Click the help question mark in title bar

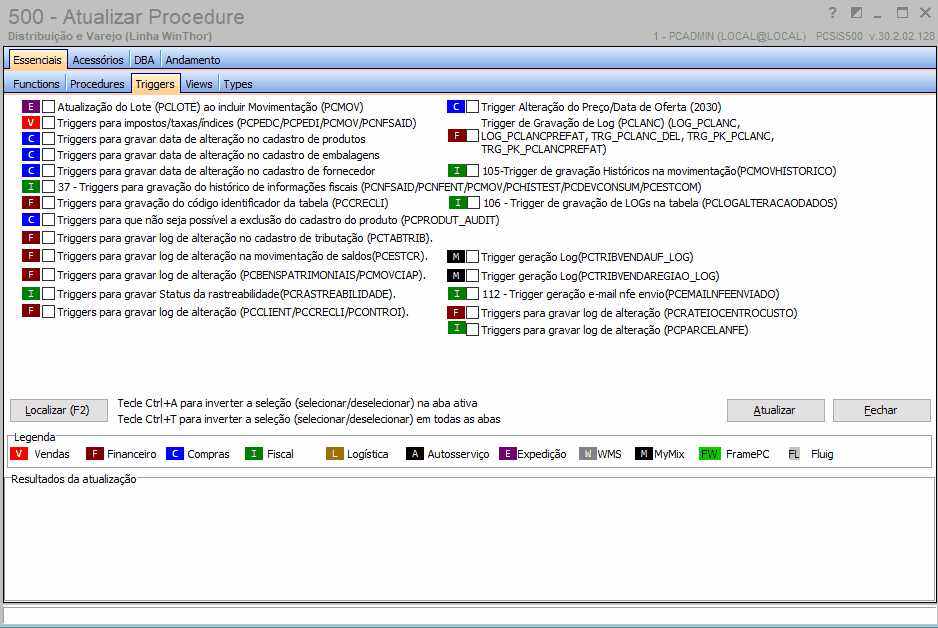click(832, 13)
